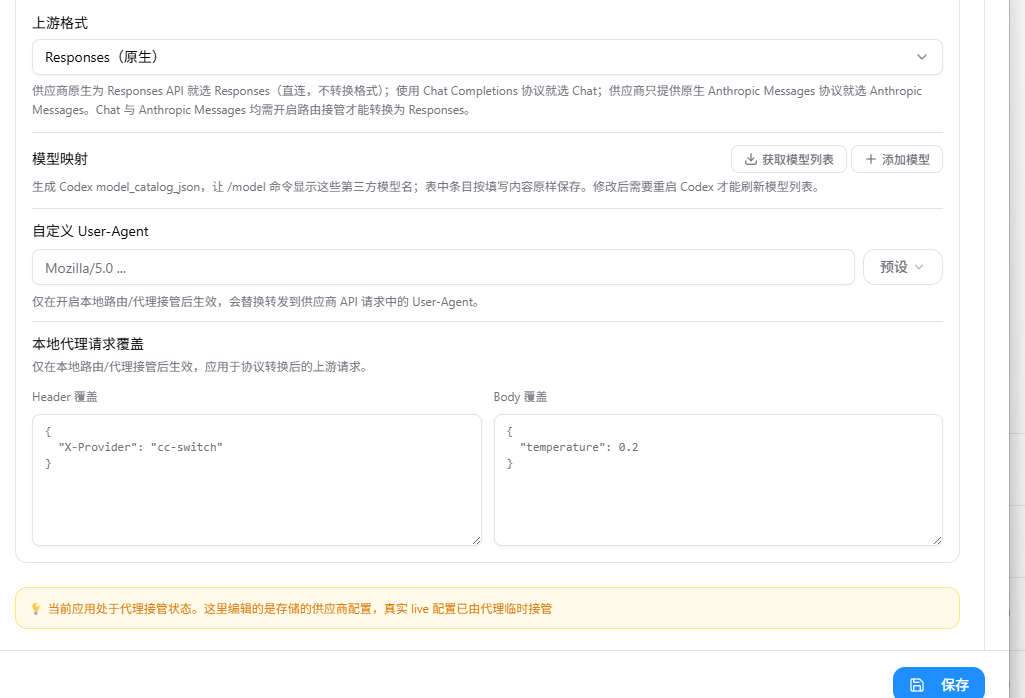Image resolution: width=1025 pixels, height=698 pixels.
Task: Click the 模型映射 heading
Action: pos(60,159)
